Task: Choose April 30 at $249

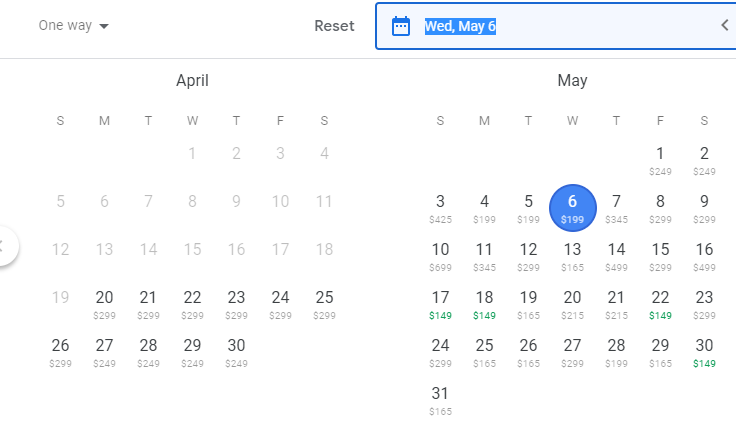Action: [236, 350]
